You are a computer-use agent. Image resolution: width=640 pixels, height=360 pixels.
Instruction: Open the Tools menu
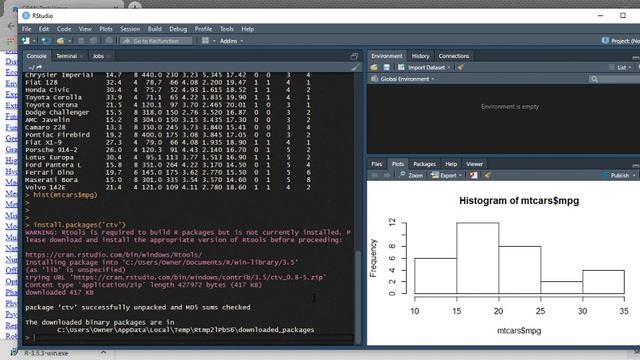pyautogui.click(x=227, y=29)
